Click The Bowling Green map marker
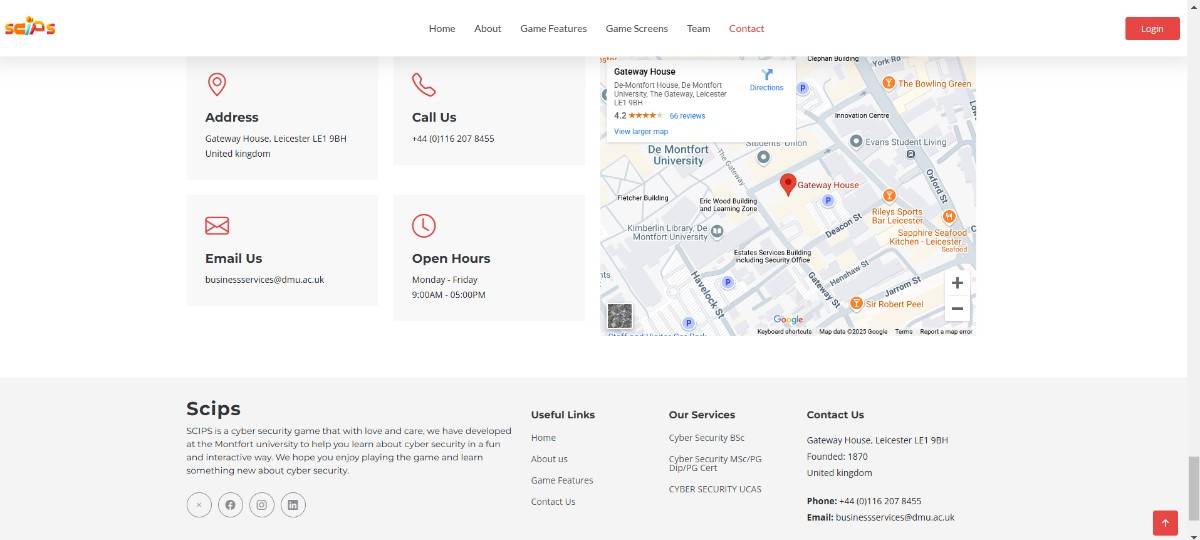The image size is (1200, 540). point(889,84)
